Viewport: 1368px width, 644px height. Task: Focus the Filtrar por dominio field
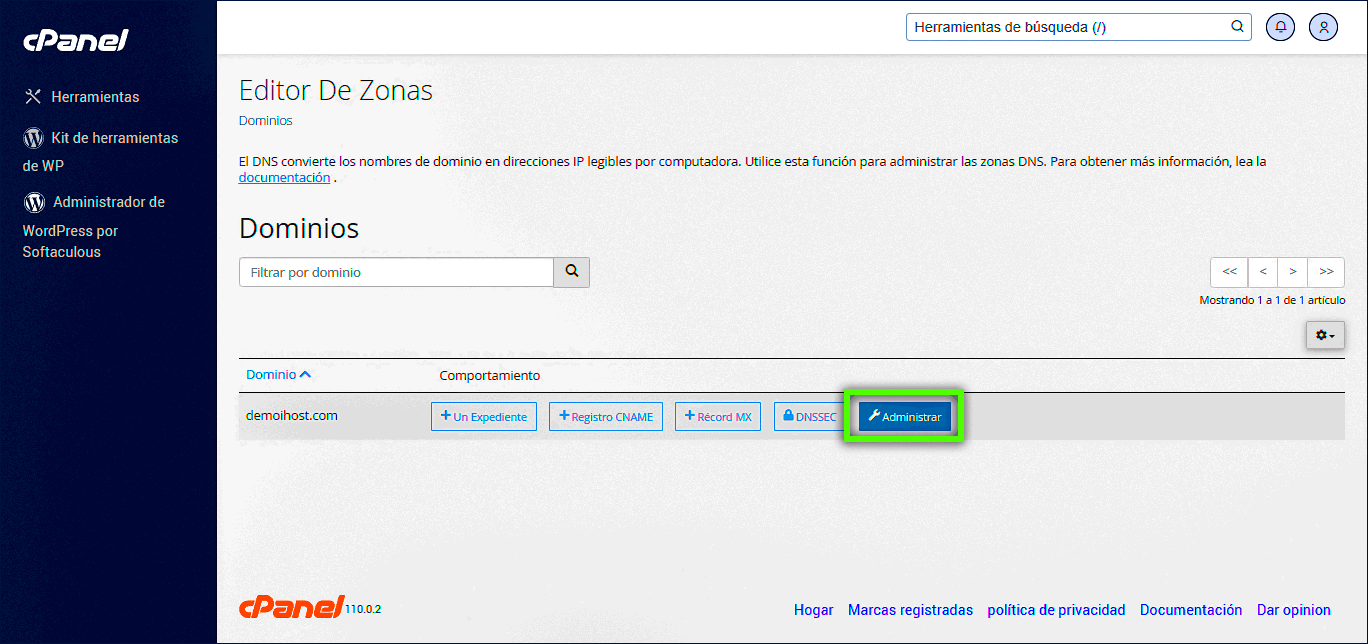pos(396,272)
